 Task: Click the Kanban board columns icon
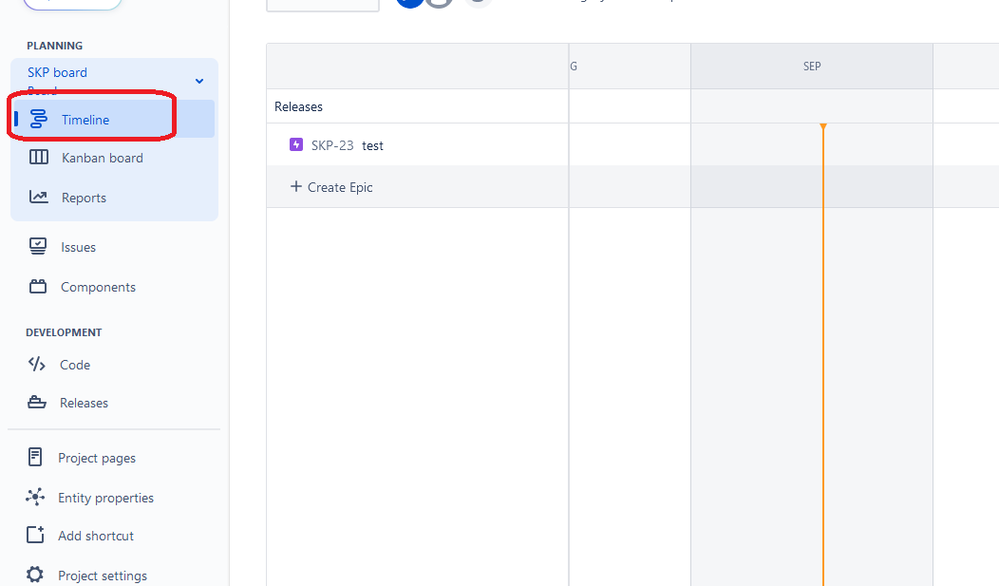pyautogui.click(x=39, y=157)
